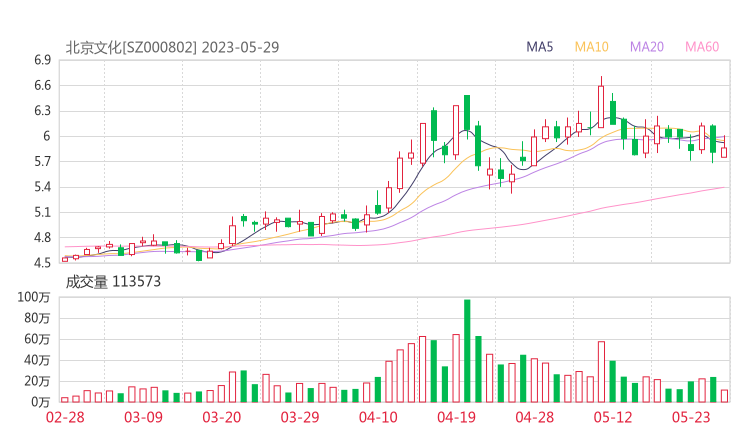Click the MA20 legend label

click(647, 47)
